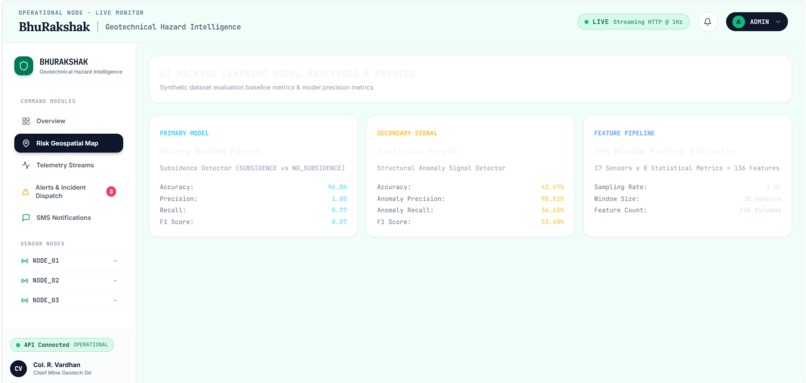The width and height of the screenshot is (806, 383).
Task: Click the BhuRakshak header title
Action: tap(54, 27)
